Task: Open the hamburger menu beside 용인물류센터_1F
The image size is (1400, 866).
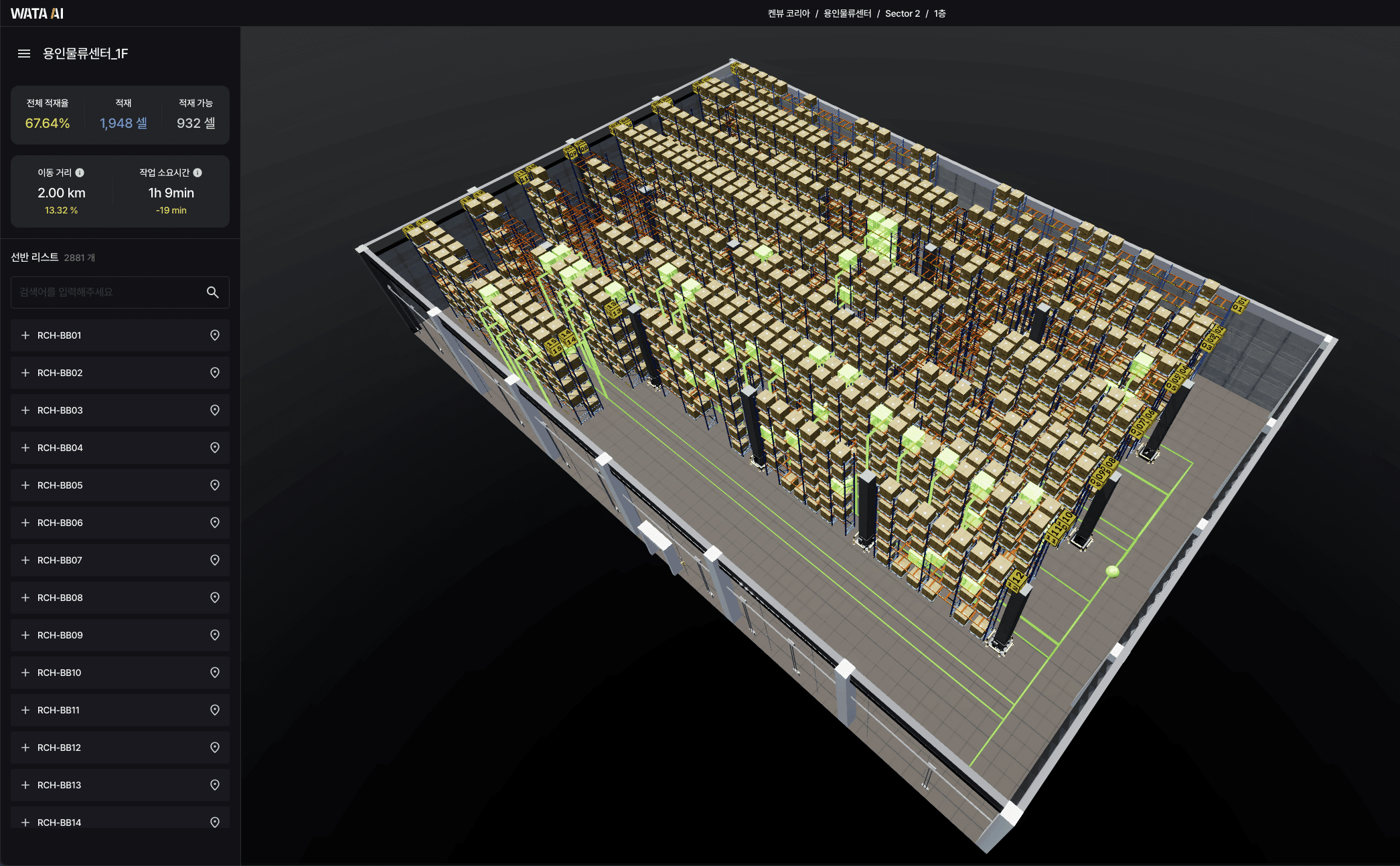Action: (24, 54)
